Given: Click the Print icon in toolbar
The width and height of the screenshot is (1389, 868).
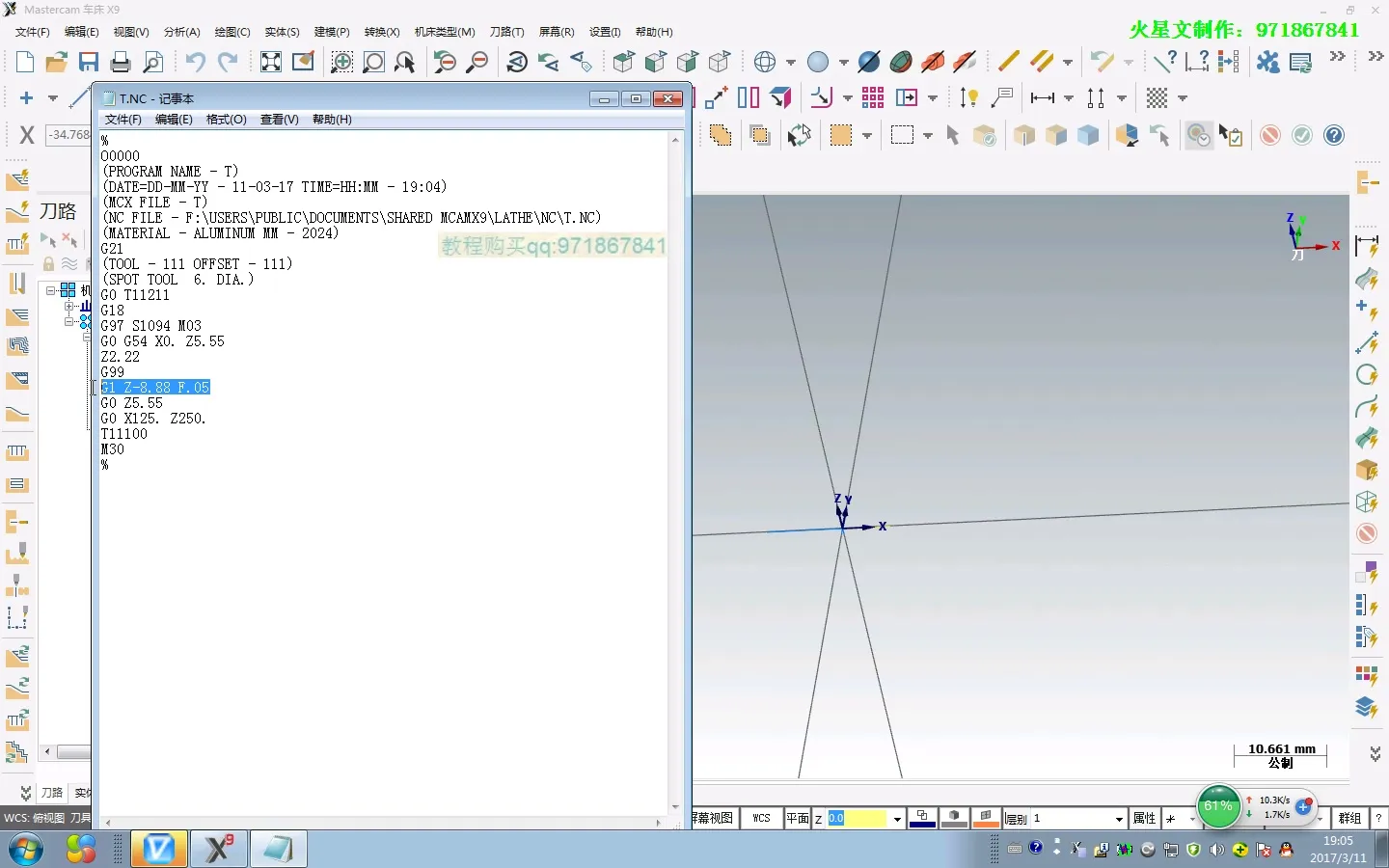Looking at the screenshot, I should [121, 63].
